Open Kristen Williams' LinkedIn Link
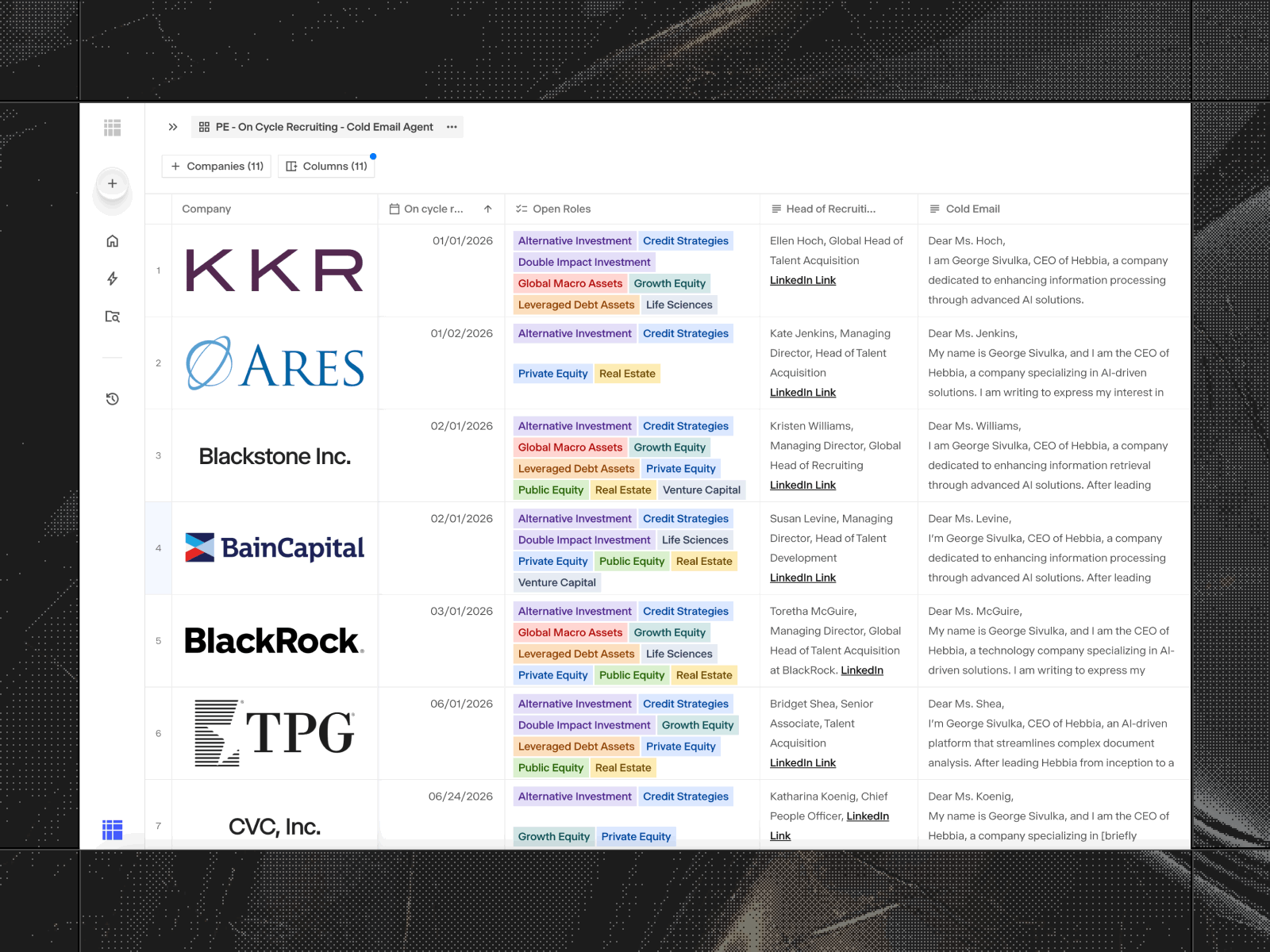 point(802,486)
